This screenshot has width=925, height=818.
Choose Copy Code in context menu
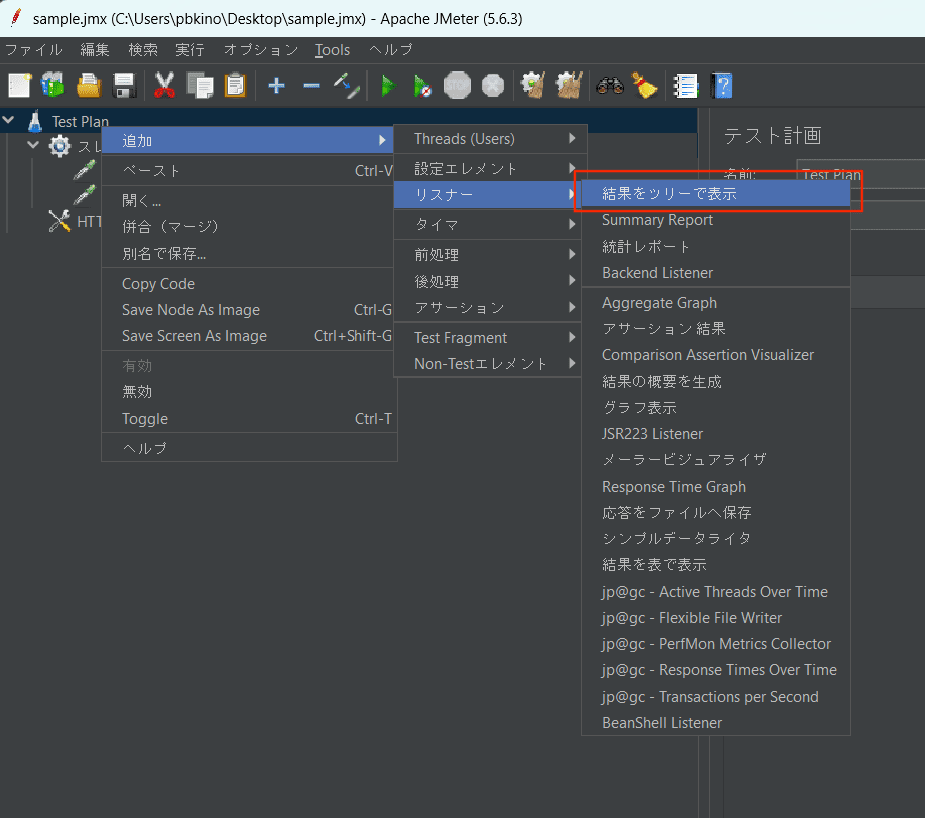tap(248, 284)
